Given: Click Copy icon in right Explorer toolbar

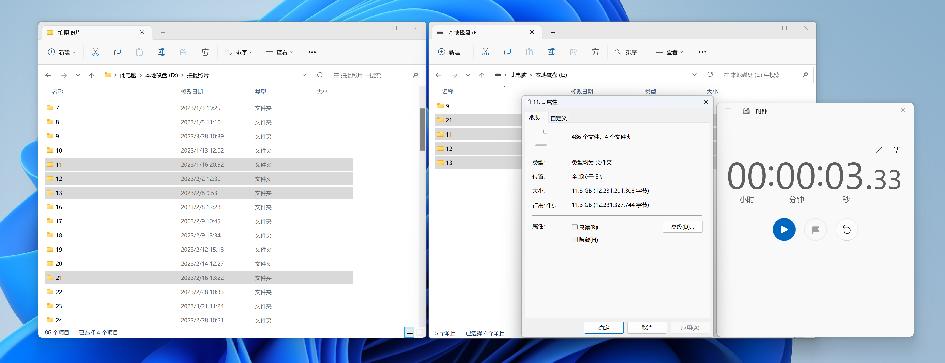Looking at the screenshot, I should (508, 52).
